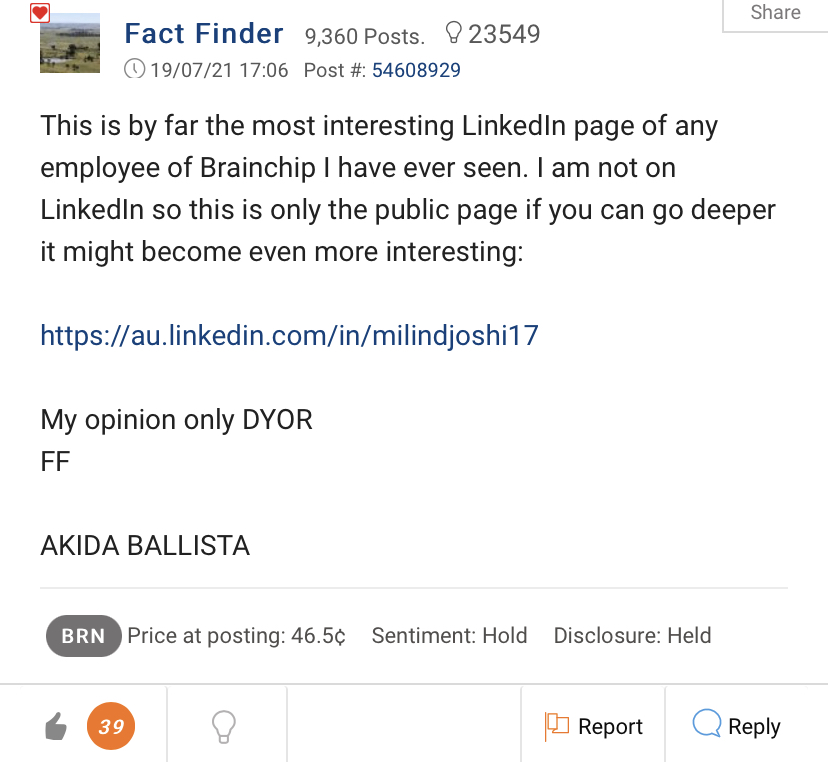Click the 23549 reputation number
Screen dimensions: 828x762
pos(504,34)
